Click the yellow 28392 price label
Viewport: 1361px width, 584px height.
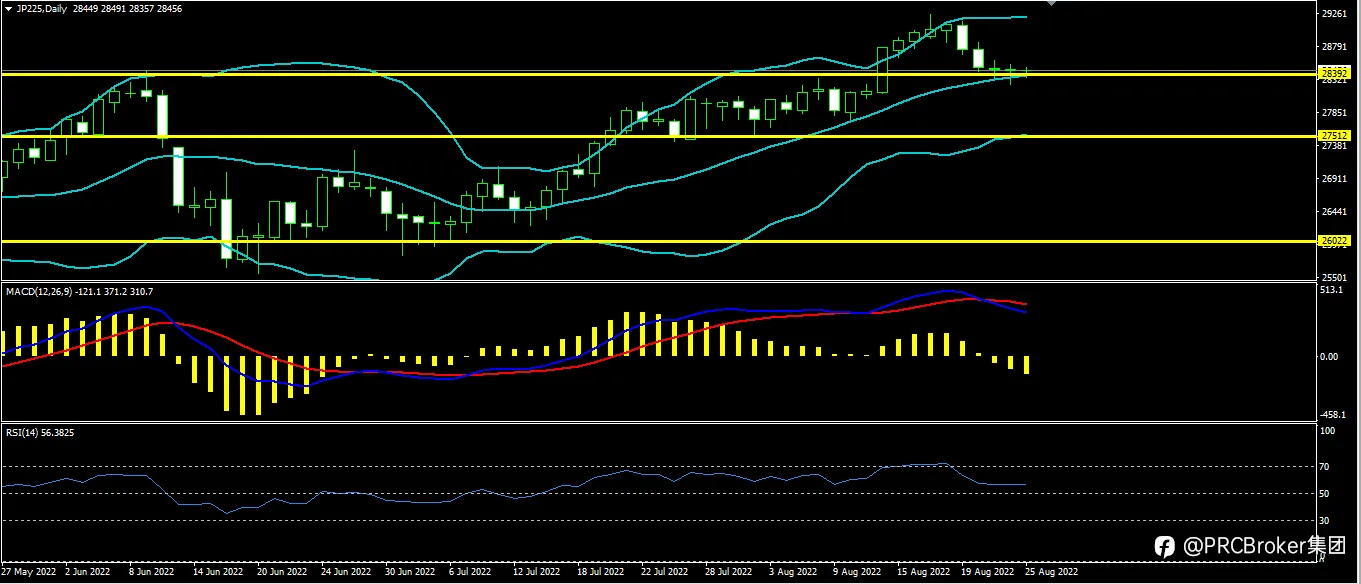1335,73
